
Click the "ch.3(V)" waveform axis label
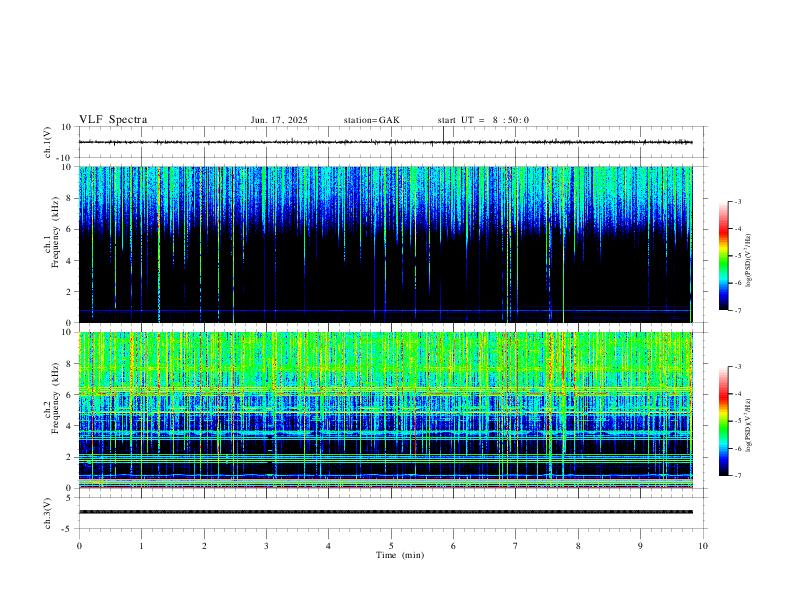click(x=48, y=513)
